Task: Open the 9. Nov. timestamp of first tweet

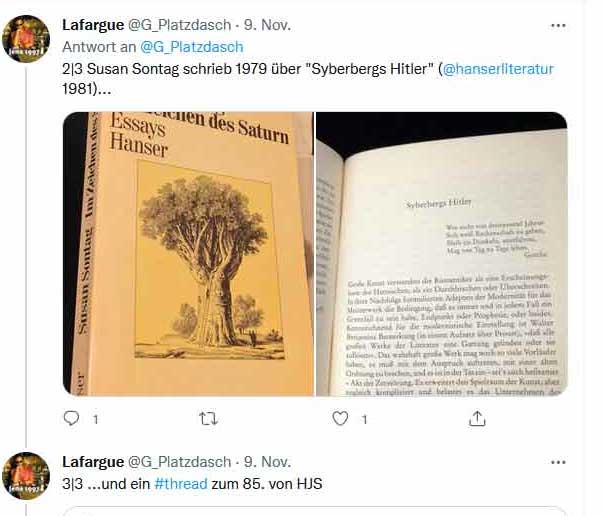Action: [x=267, y=25]
